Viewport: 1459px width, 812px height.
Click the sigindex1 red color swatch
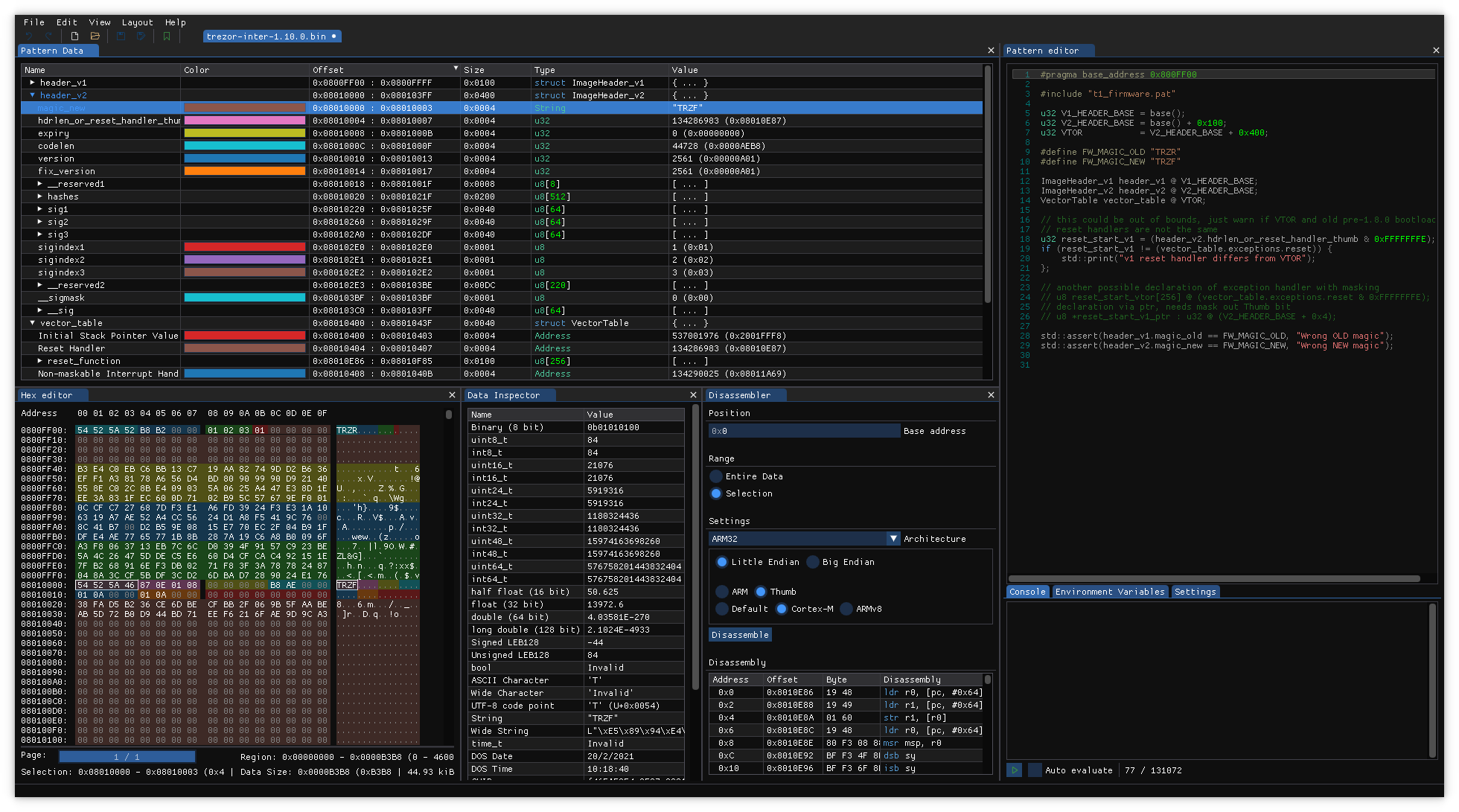pyautogui.click(x=245, y=247)
